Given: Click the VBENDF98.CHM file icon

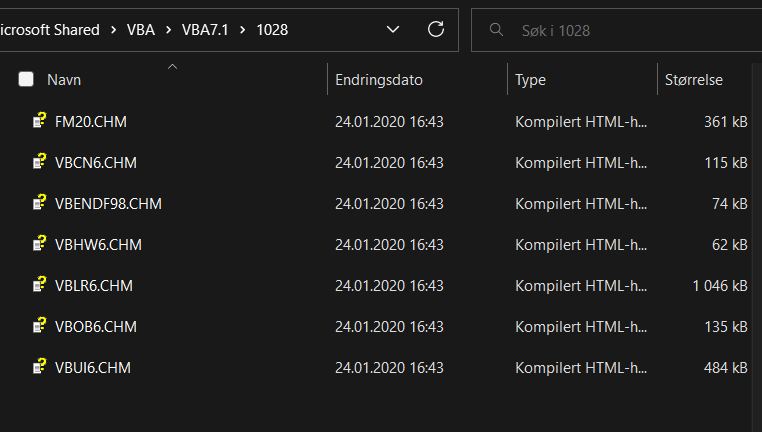Looking at the screenshot, I should 39,203.
